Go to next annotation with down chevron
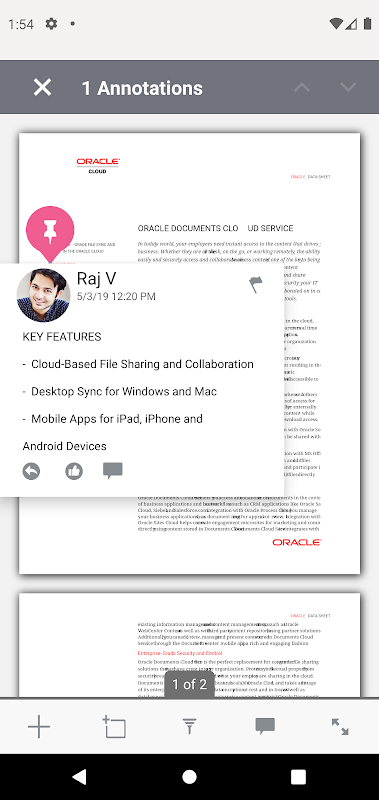 348,87
